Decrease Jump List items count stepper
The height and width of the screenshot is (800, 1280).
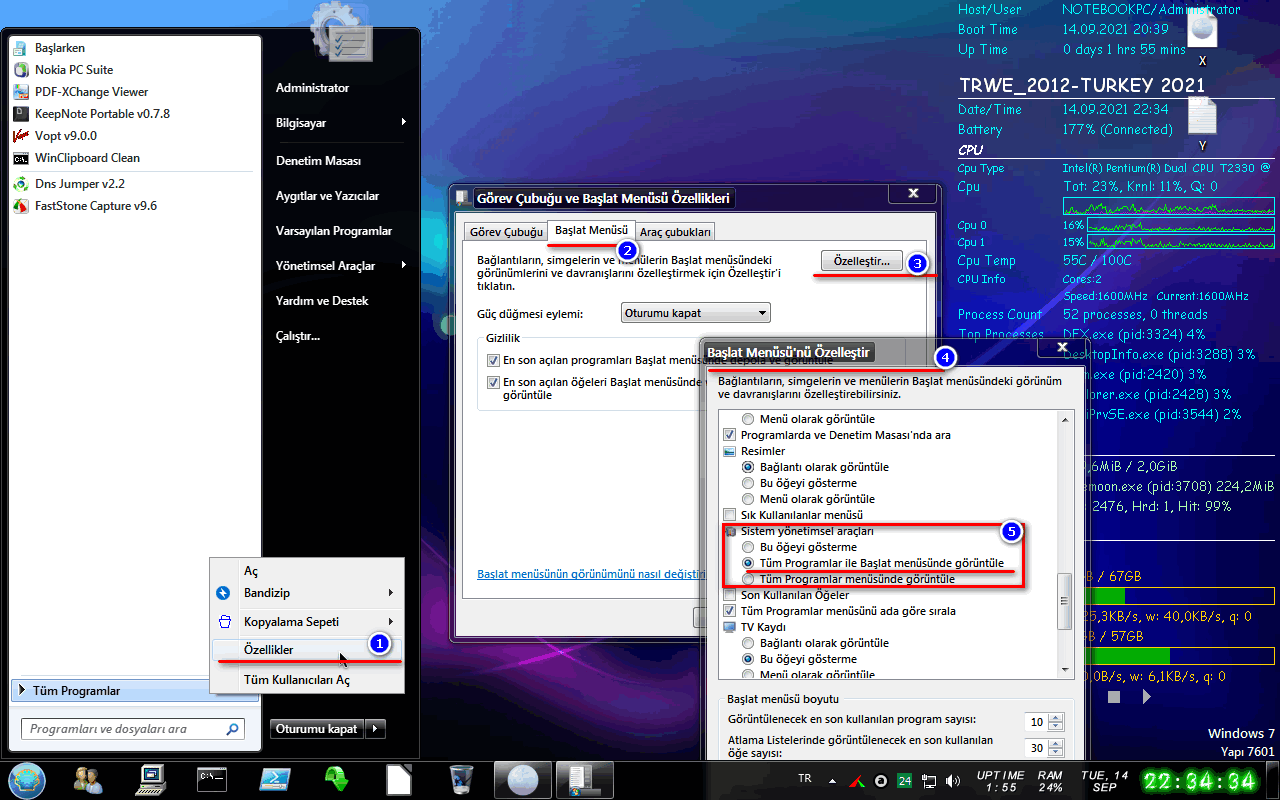(x=1055, y=753)
